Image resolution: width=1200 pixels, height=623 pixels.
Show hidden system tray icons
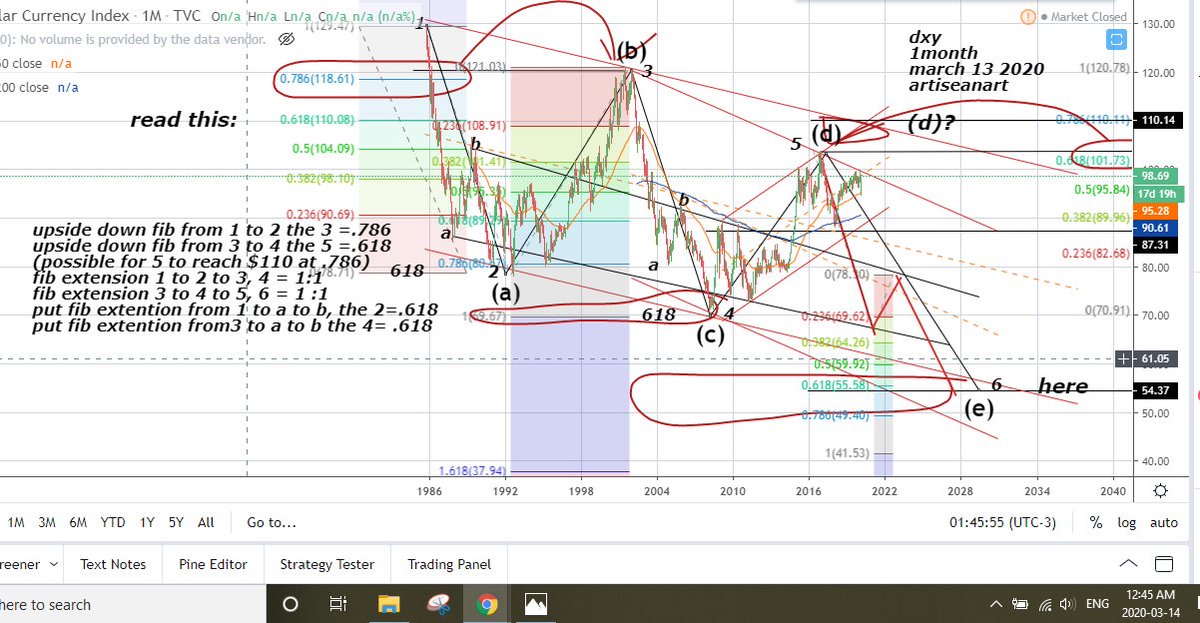coord(996,604)
